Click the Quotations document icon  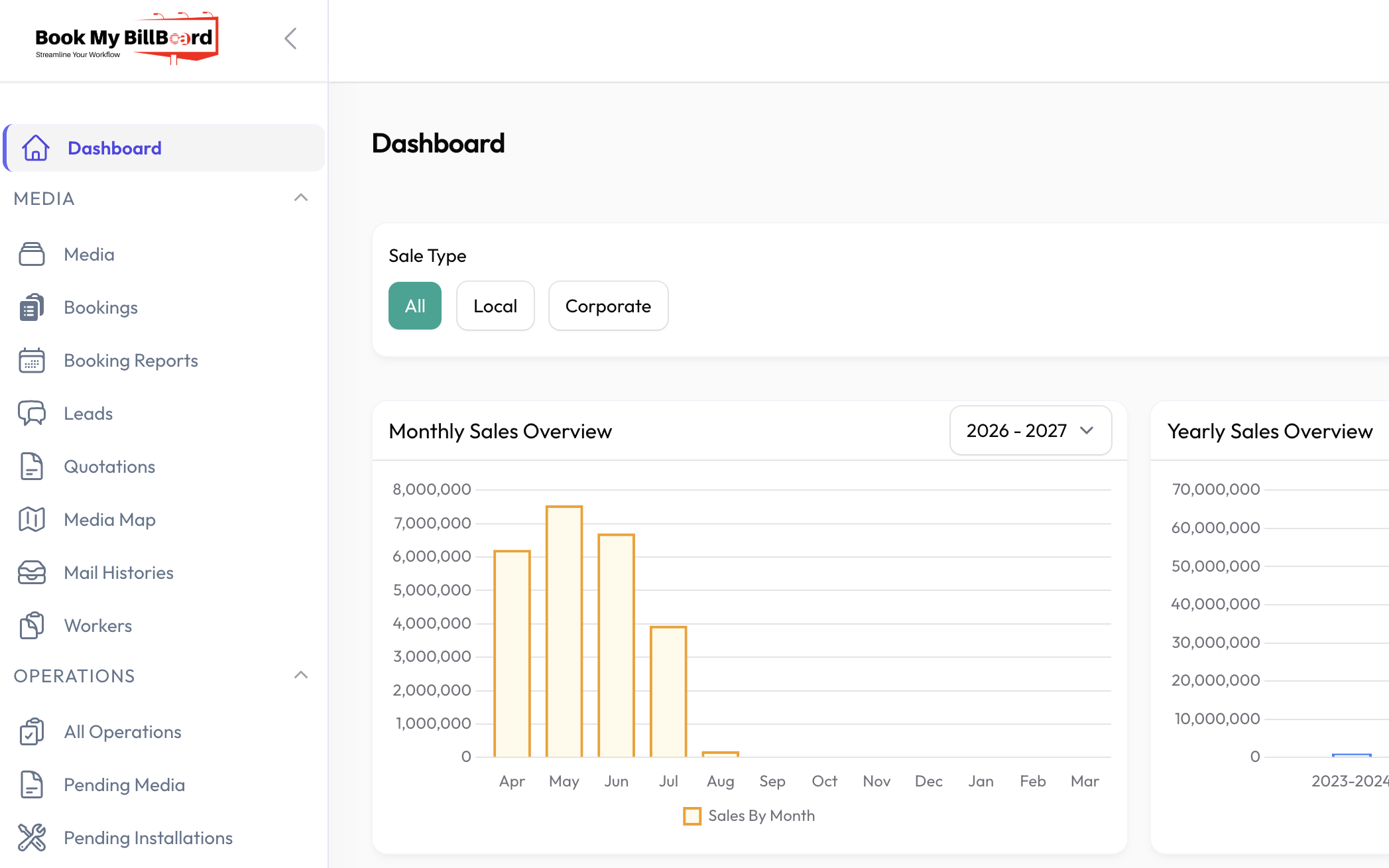tap(32, 466)
